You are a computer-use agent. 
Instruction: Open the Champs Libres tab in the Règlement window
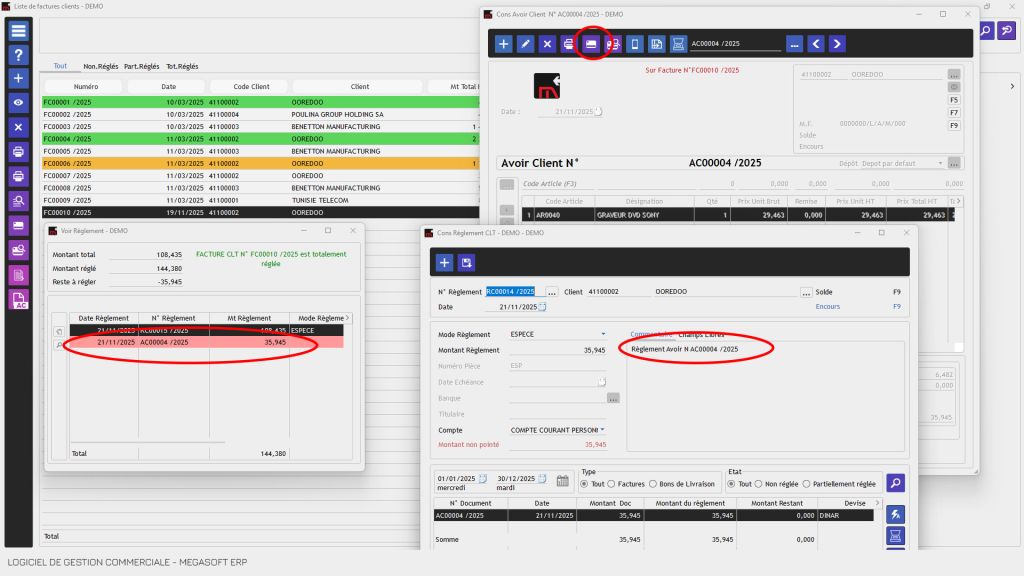tap(701, 334)
